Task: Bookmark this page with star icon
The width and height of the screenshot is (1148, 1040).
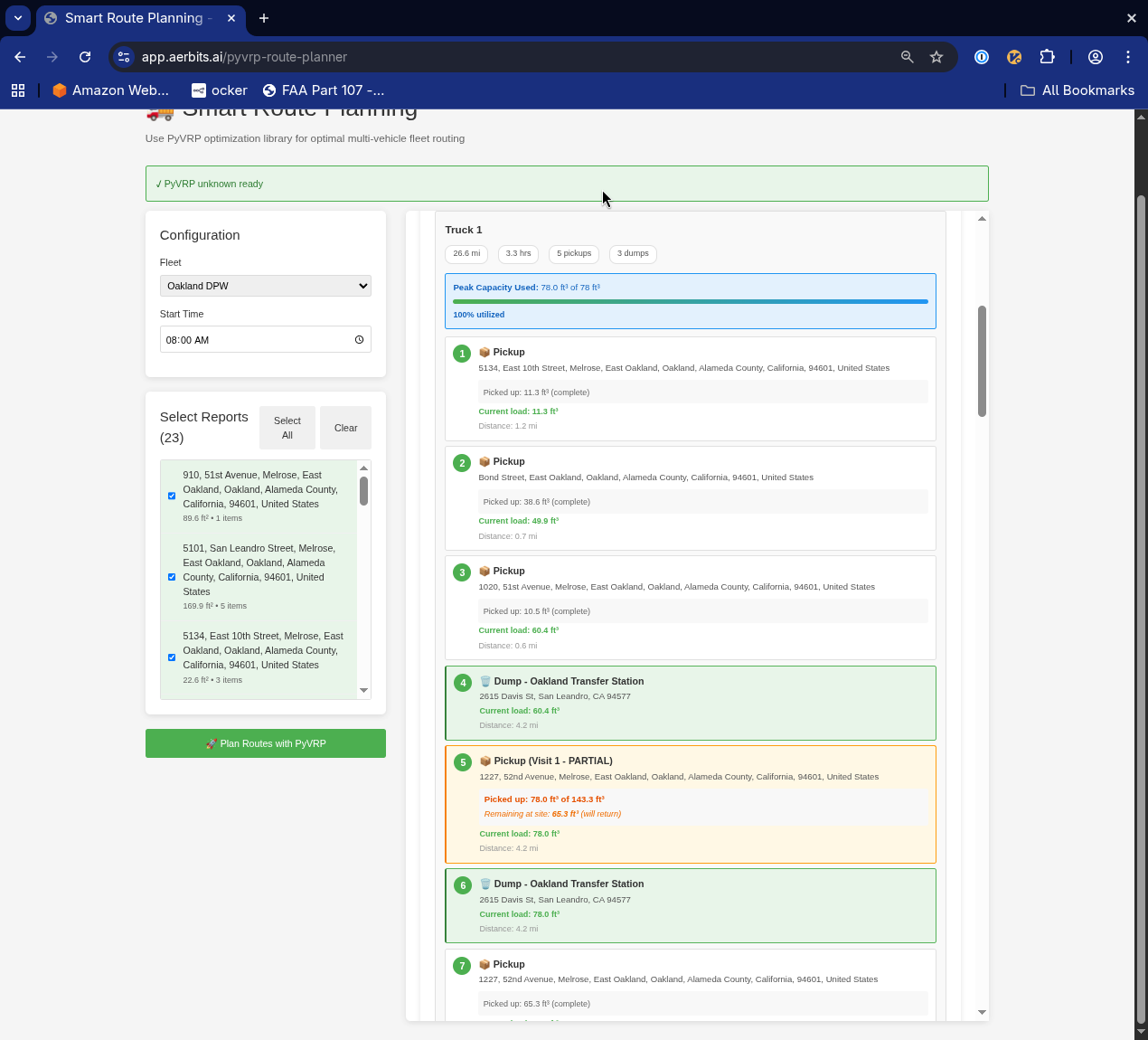Action: 936,57
